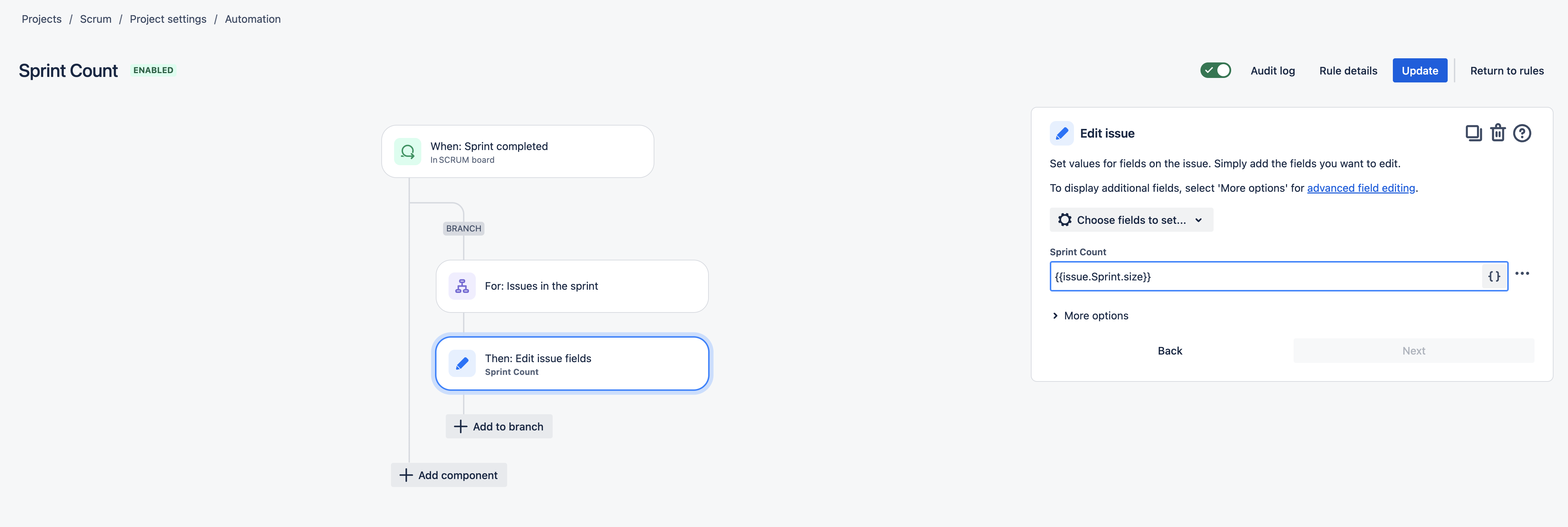Open the help question mark icon

(1522, 133)
